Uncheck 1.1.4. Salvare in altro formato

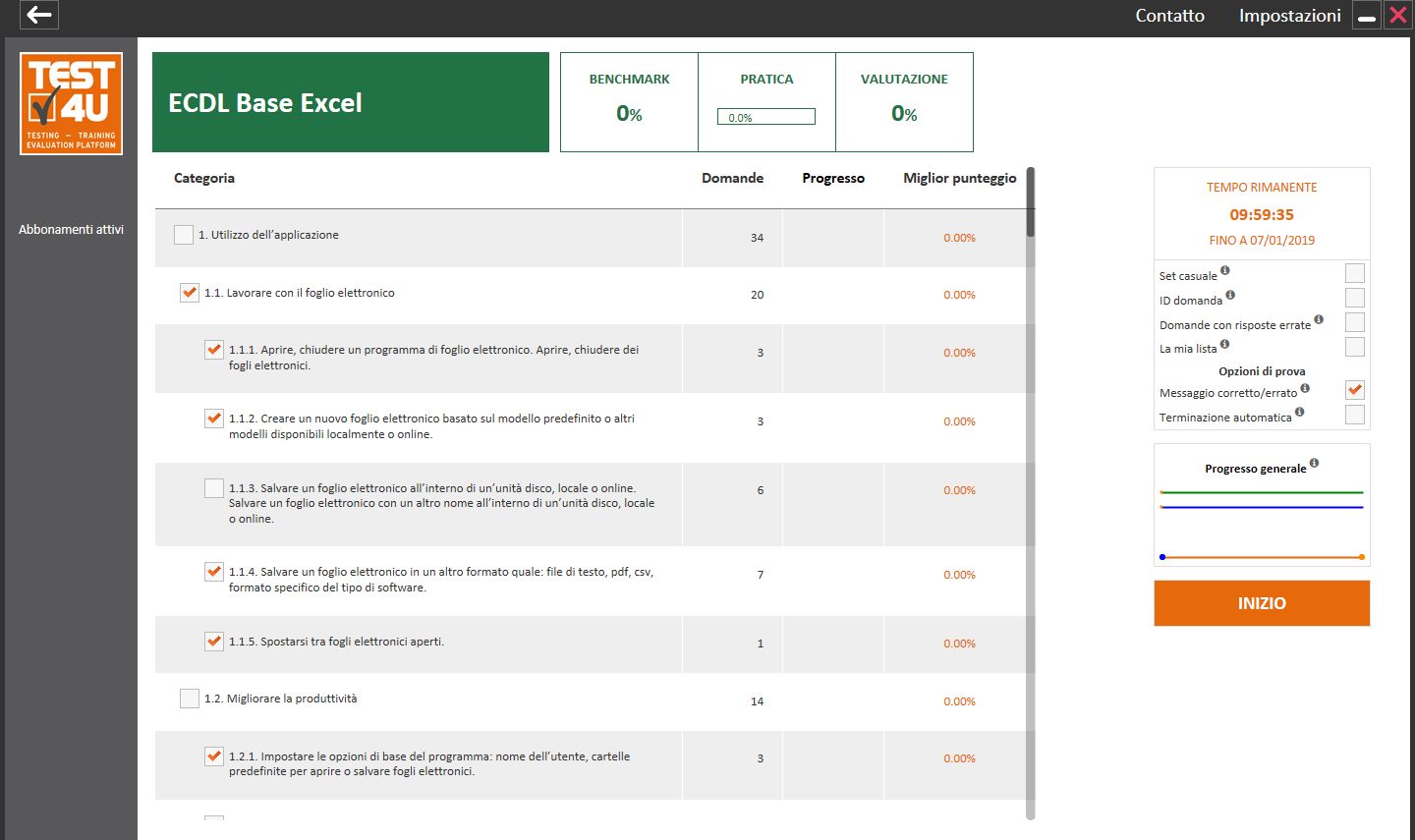(214, 572)
